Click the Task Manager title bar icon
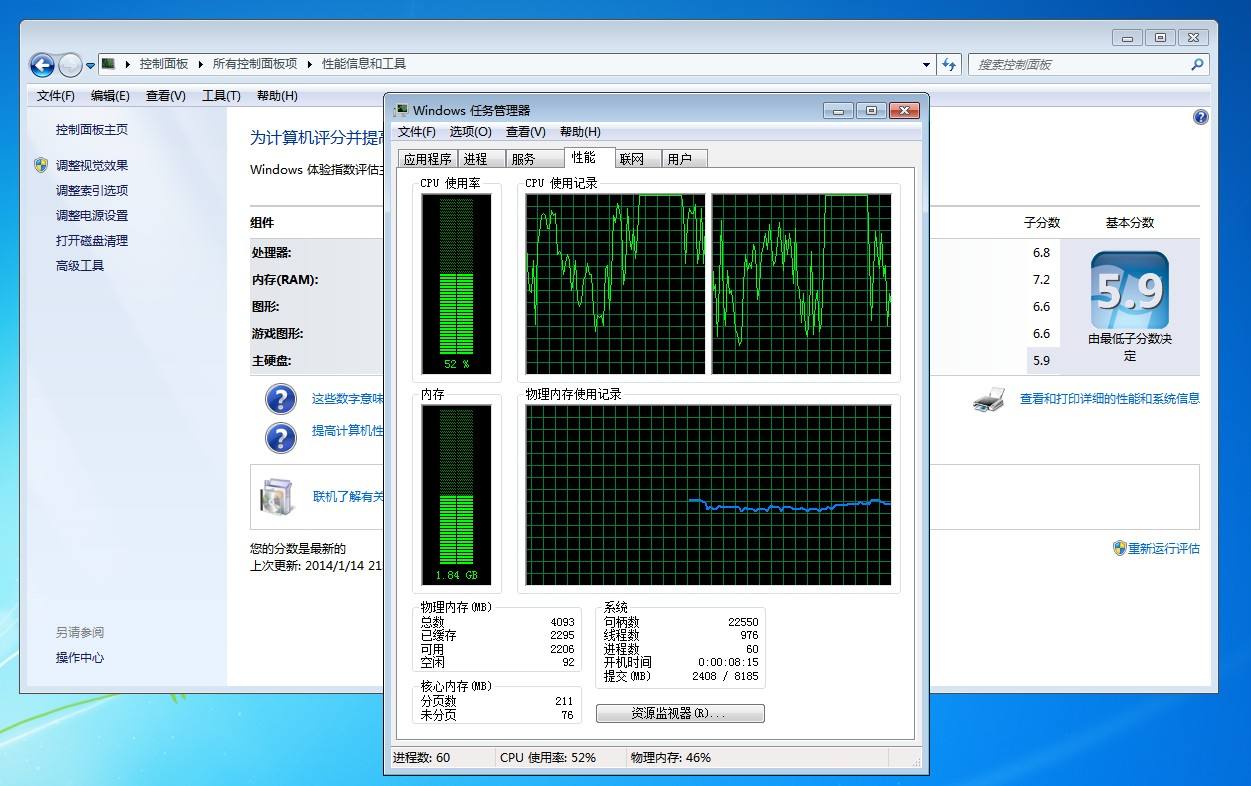The width and height of the screenshot is (1251, 786). (400, 110)
